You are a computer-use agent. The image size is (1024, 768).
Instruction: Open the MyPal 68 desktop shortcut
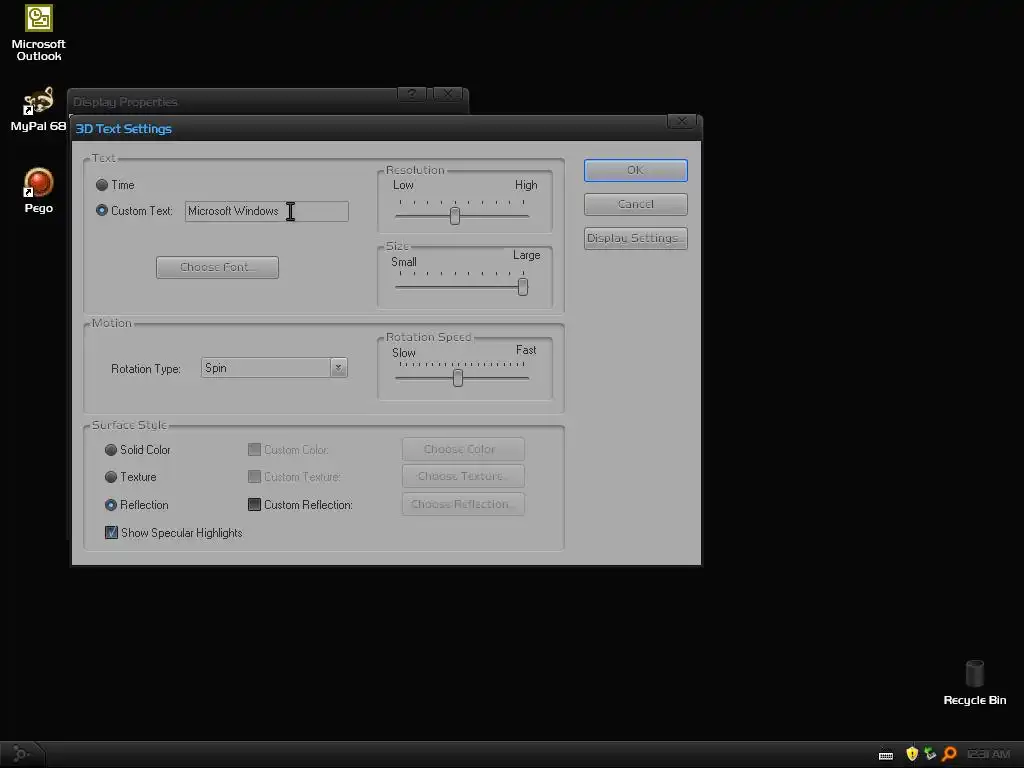pyautogui.click(x=39, y=108)
